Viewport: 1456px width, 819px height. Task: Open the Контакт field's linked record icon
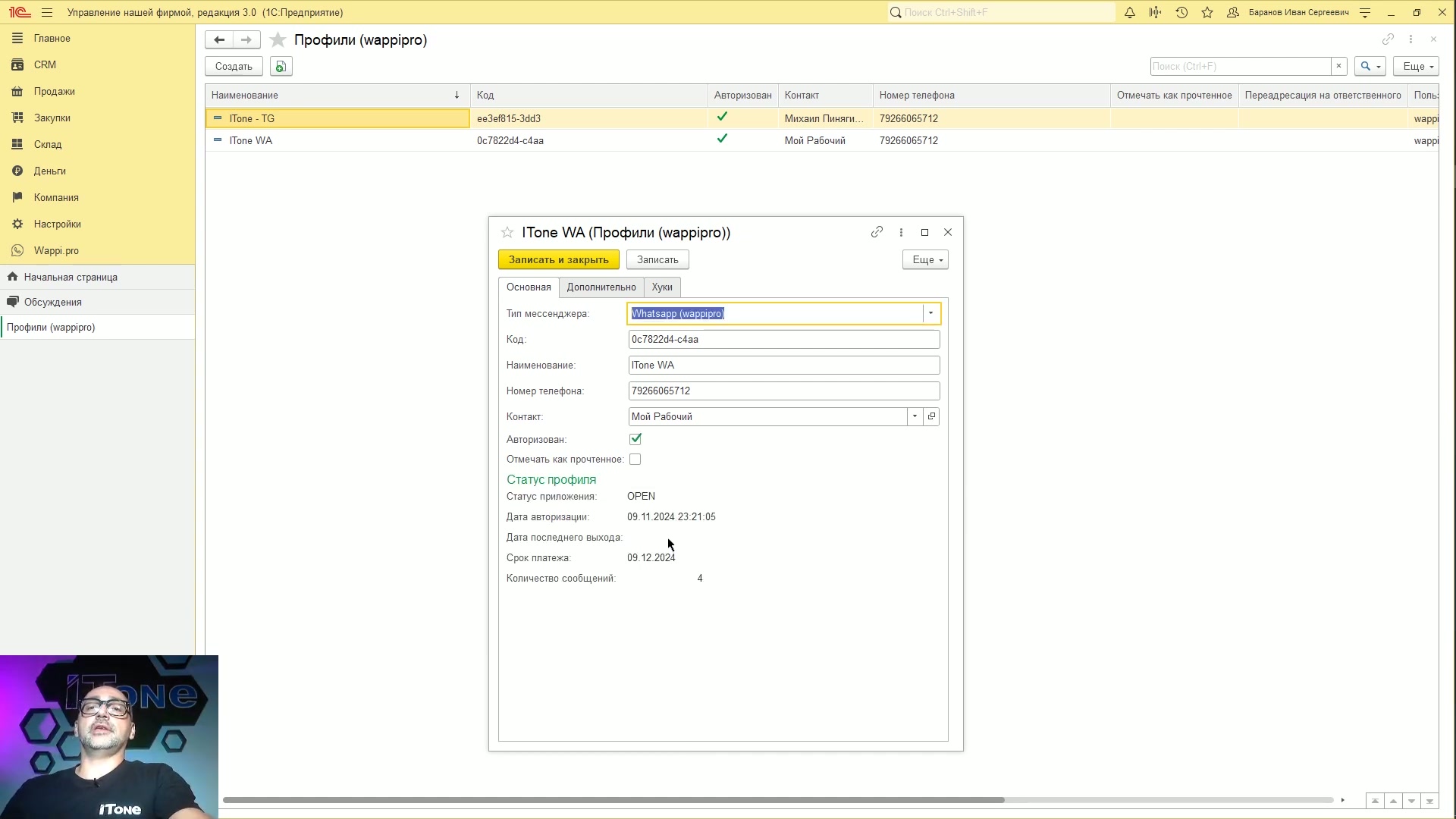932,416
